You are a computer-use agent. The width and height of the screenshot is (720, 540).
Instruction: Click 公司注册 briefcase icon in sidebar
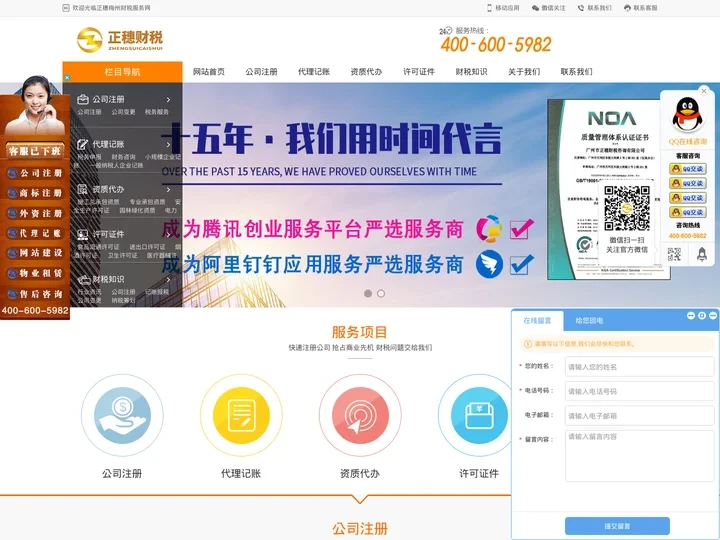tap(83, 99)
